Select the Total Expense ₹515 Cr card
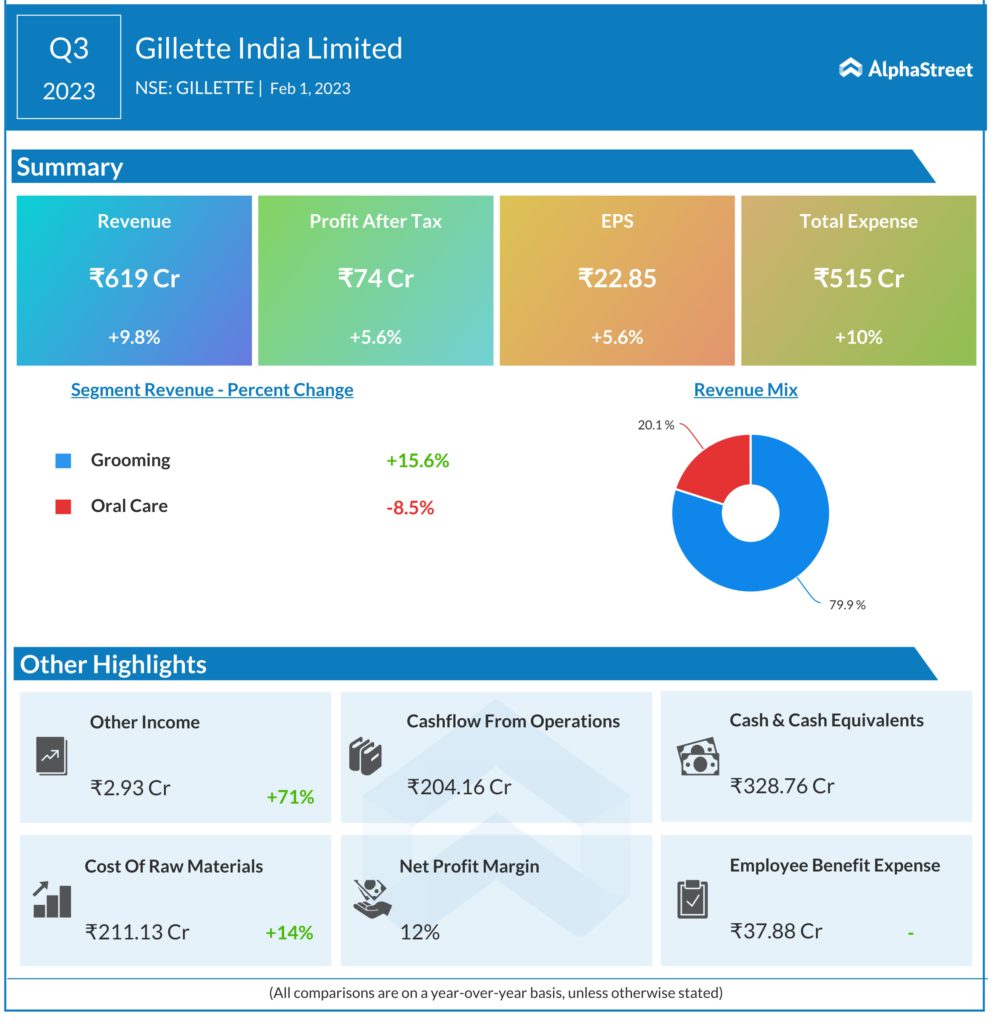The image size is (993, 1024). pos(858,280)
